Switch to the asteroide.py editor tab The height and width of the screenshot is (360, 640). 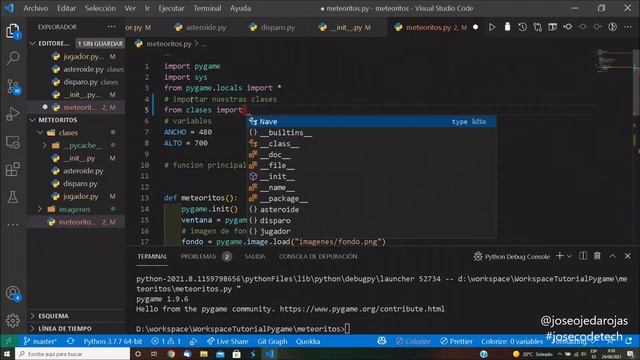pos(200,27)
